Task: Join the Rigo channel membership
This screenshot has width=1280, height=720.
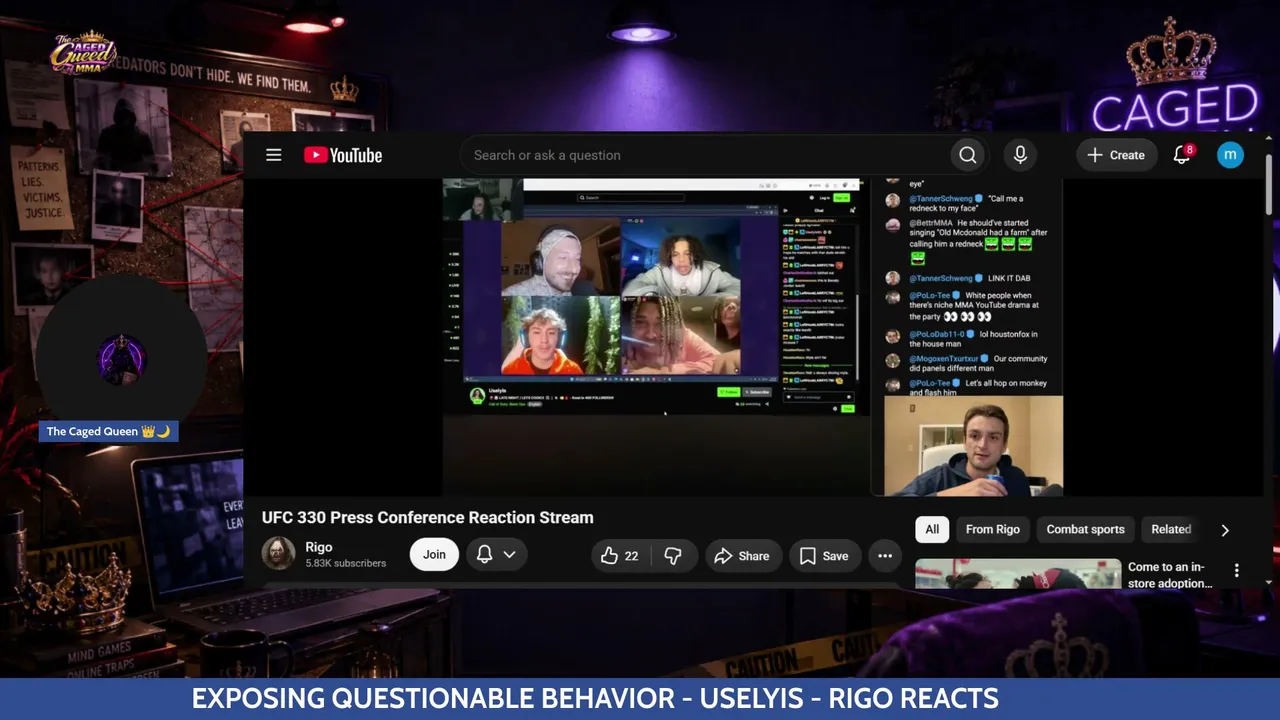Action: point(434,555)
